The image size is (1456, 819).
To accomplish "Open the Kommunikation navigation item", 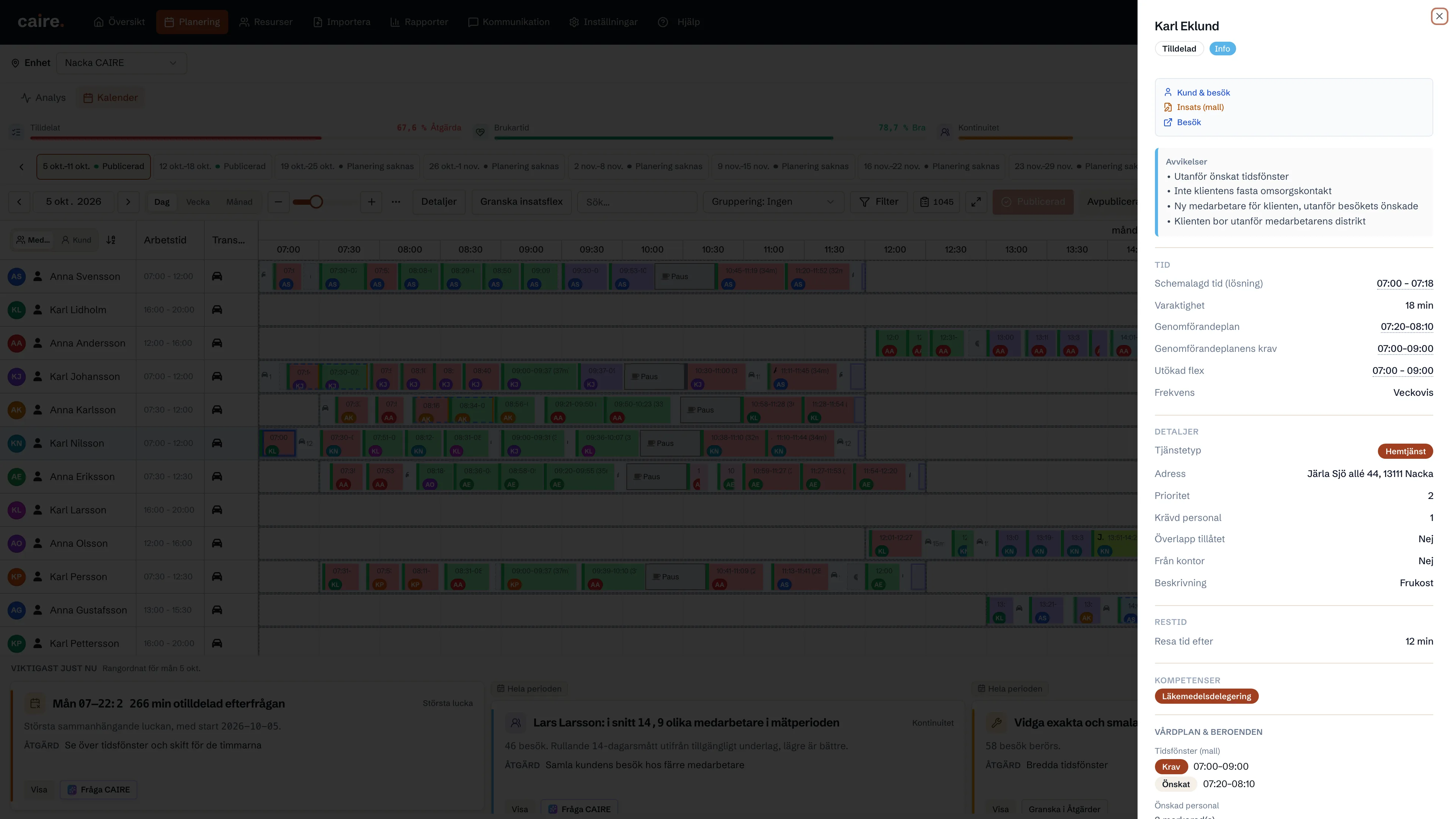I will 509,22.
